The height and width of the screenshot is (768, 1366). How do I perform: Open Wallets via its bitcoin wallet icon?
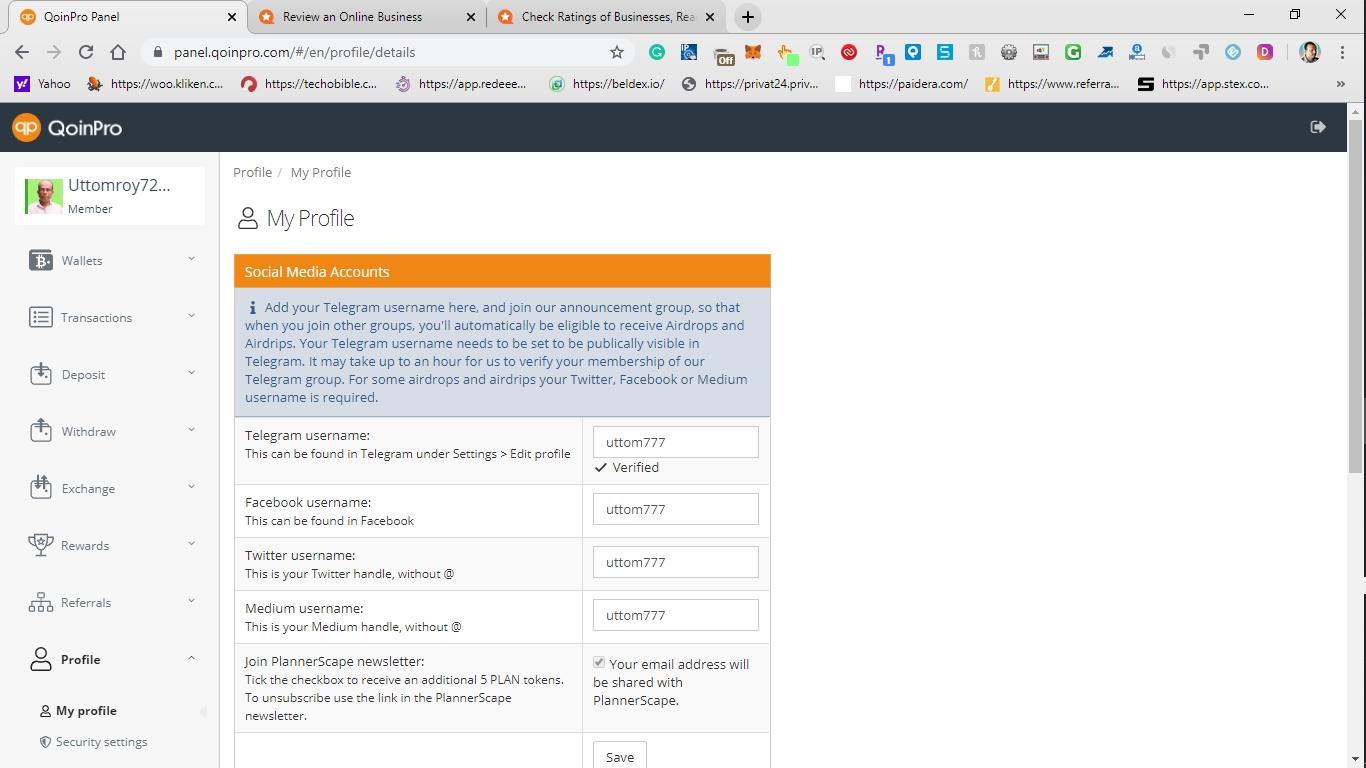click(41, 261)
